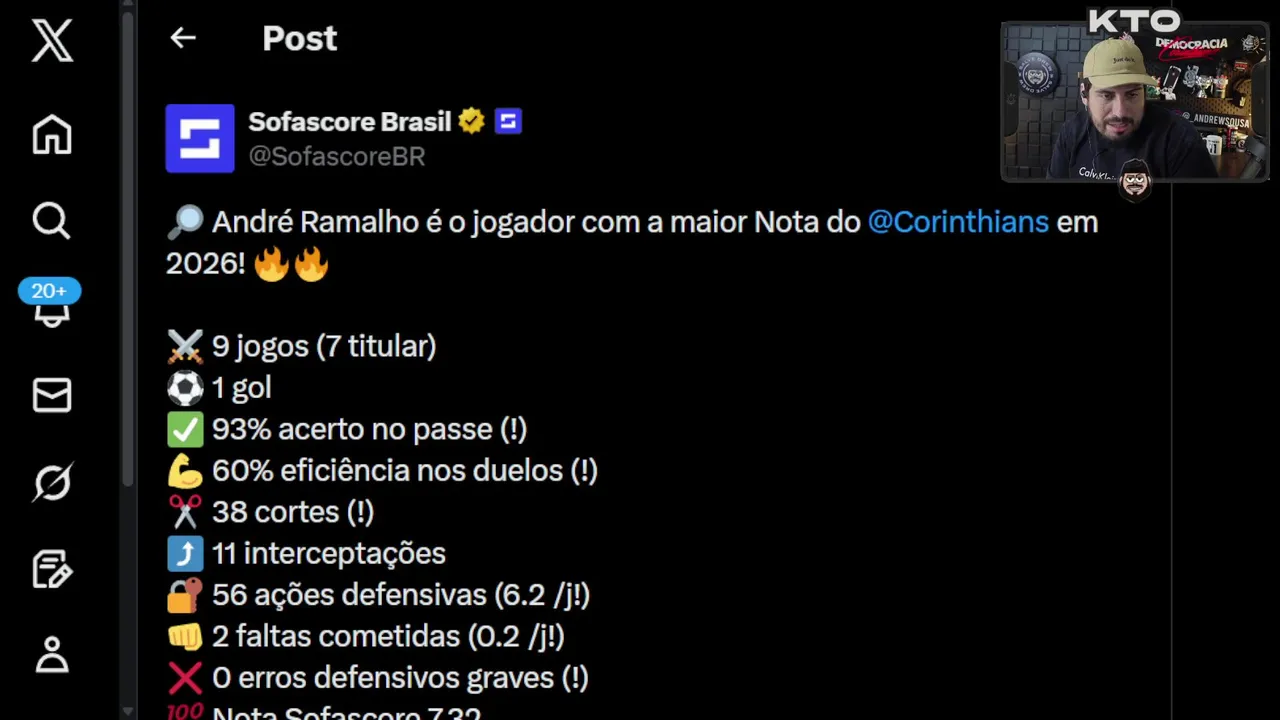Go back using the left arrow
This screenshot has width=1280, height=720.
183,38
